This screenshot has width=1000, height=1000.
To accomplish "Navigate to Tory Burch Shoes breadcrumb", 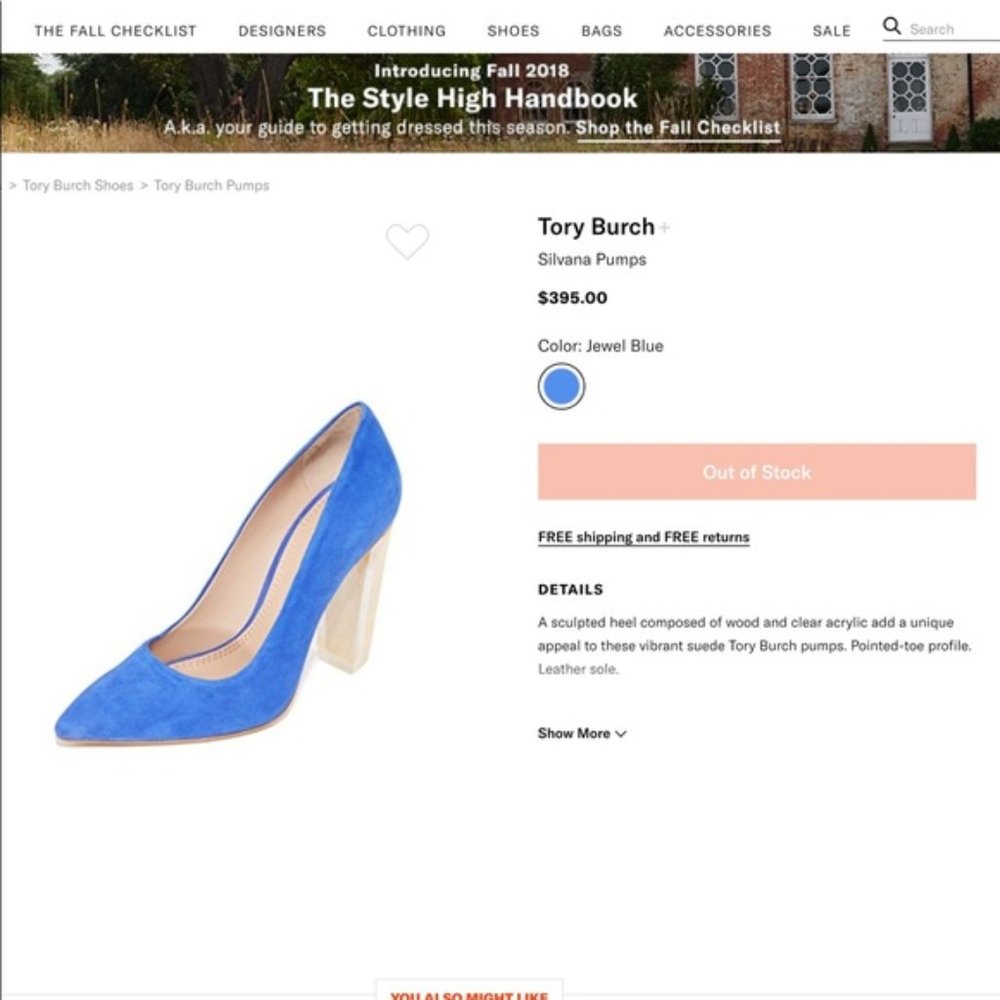I will point(77,185).
